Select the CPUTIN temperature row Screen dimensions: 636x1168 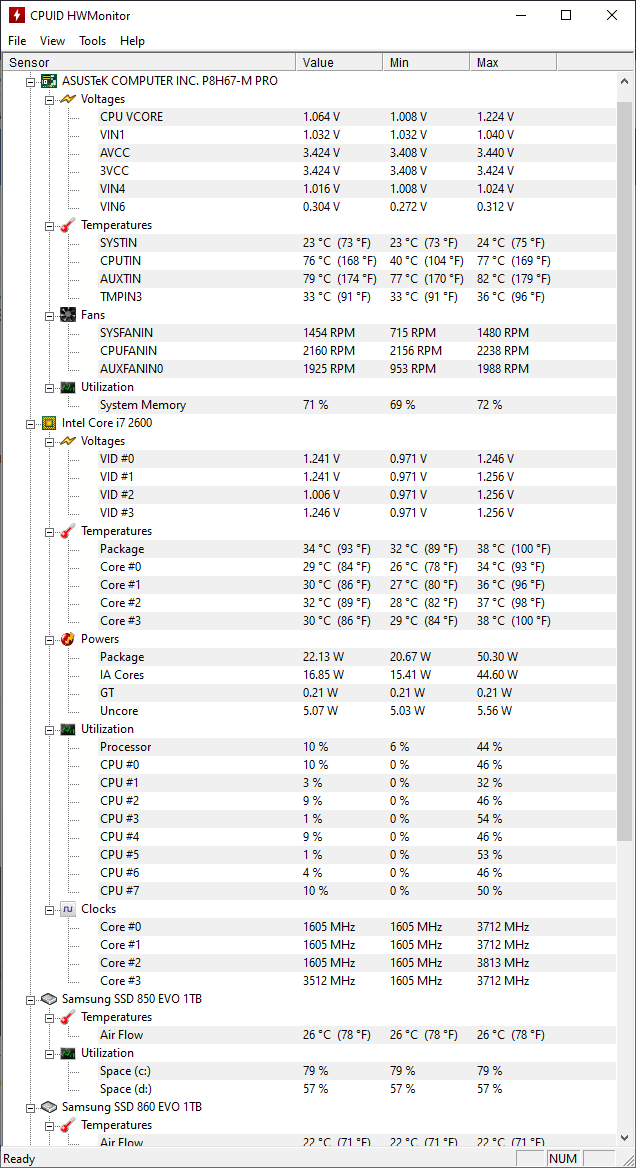357,261
